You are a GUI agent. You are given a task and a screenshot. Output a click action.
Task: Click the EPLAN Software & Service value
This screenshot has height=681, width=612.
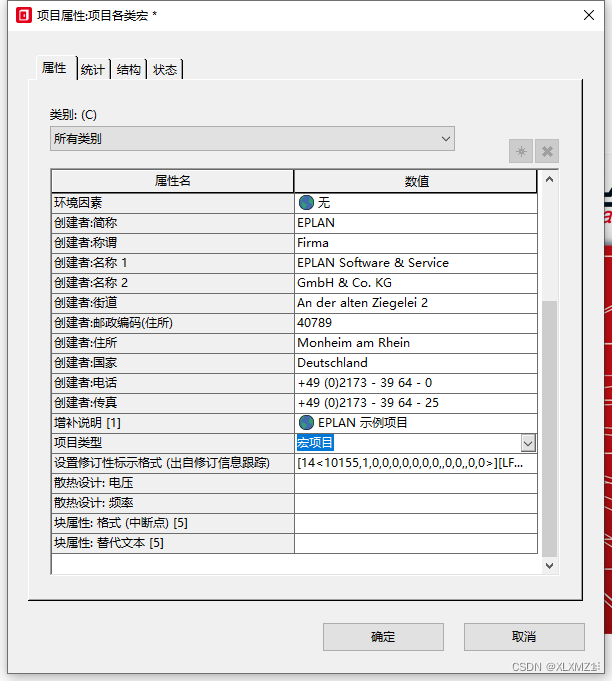[416, 263]
